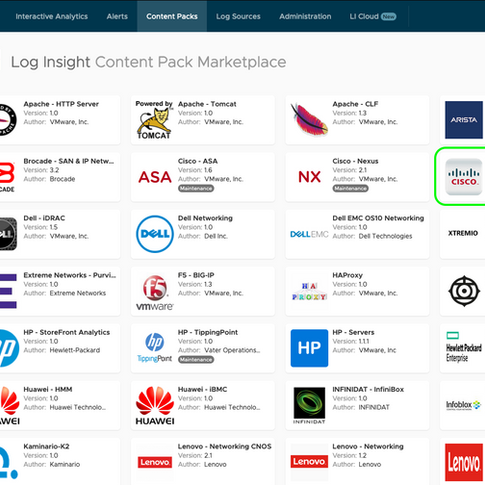Viewport: 485px width, 485px height.
Task: Click the Lenovo Networking CNOS logo
Action: pos(155,462)
